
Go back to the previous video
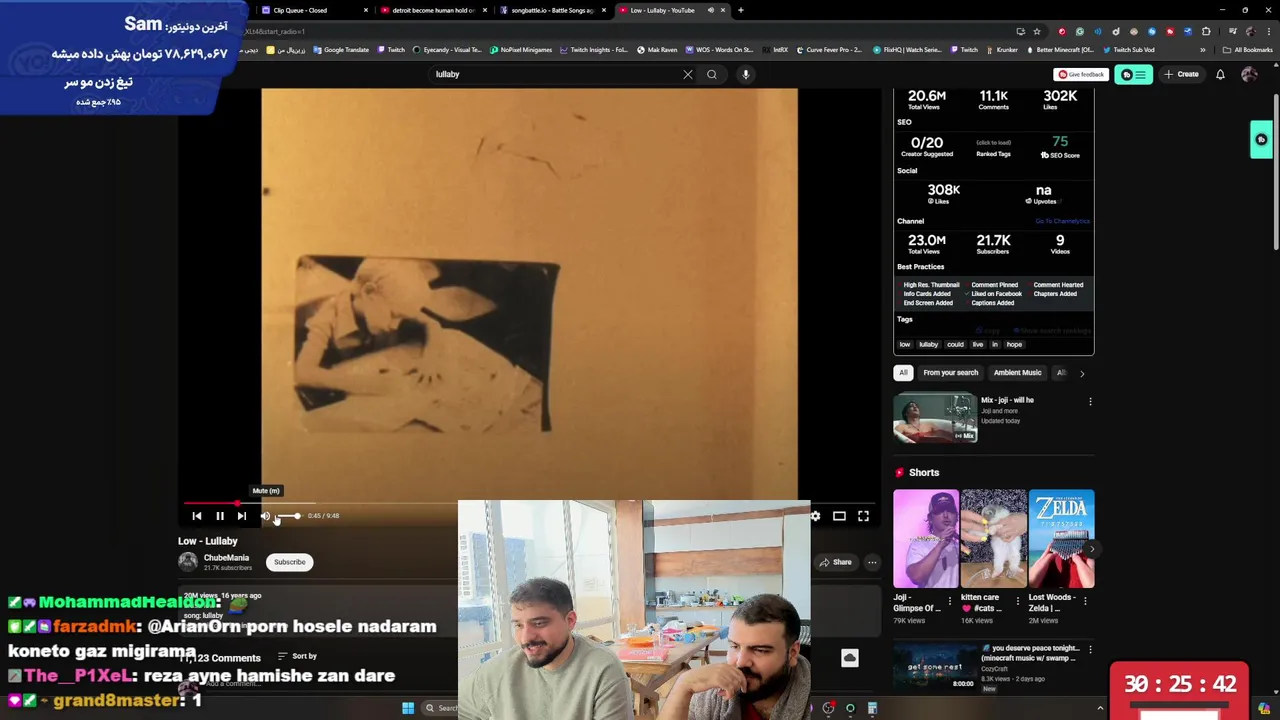[197, 516]
